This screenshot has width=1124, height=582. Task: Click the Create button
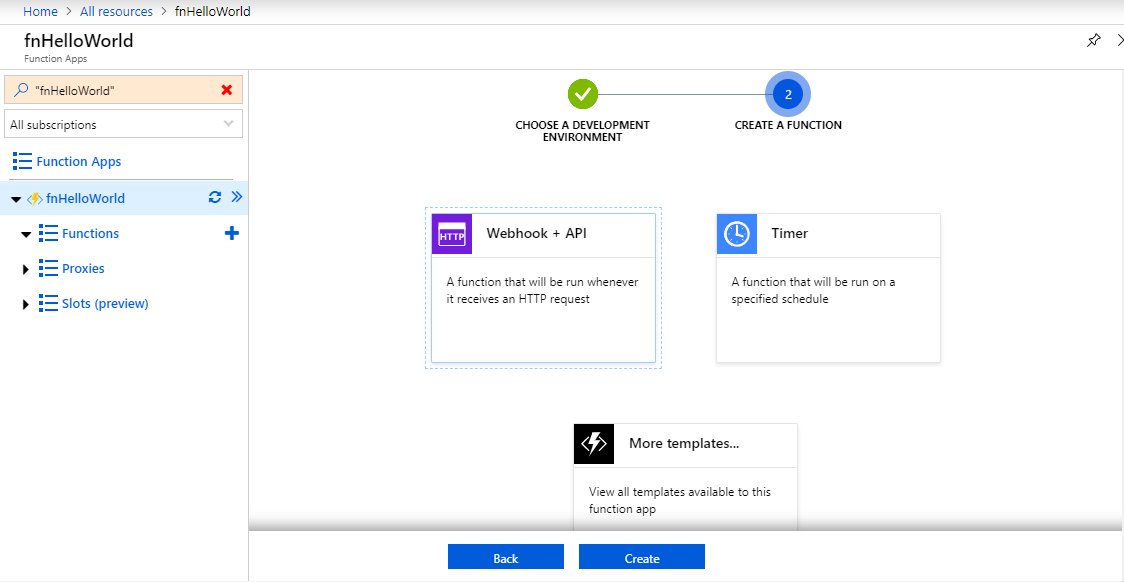click(641, 556)
